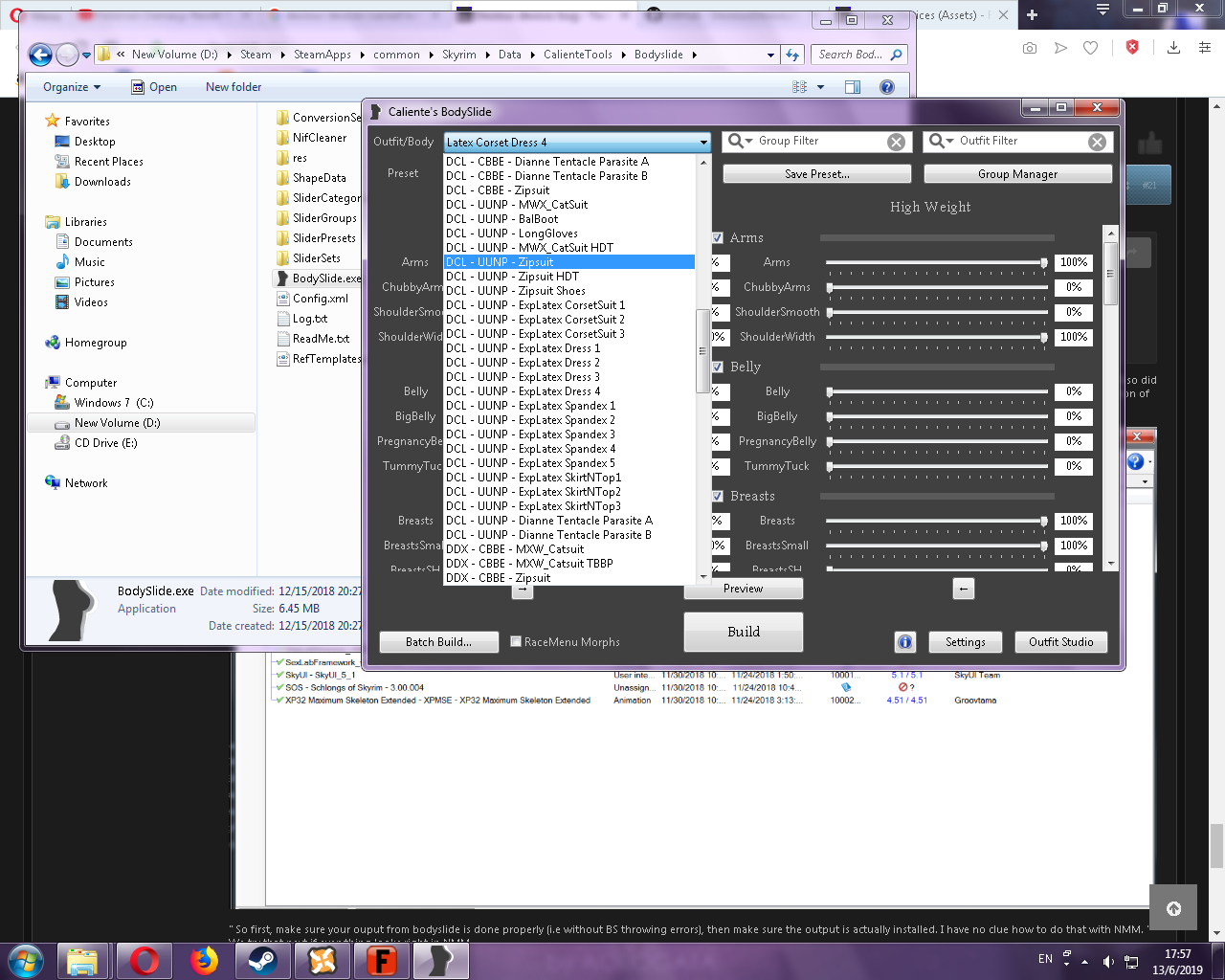Click the scroll-to-top arrow on the webpage
Image resolution: width=1225 pixels, height=980 pixels.
click(x=1174, y=908)
